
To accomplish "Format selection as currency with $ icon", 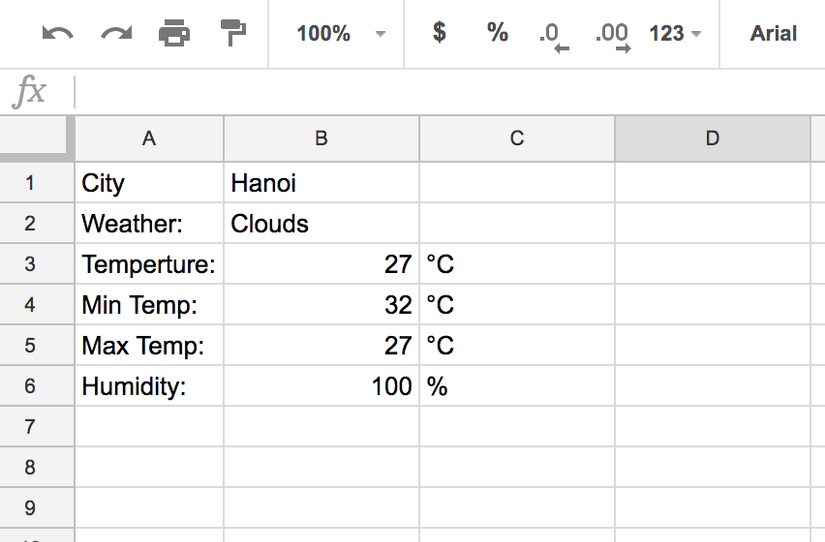I will click(x=439, y=33).
